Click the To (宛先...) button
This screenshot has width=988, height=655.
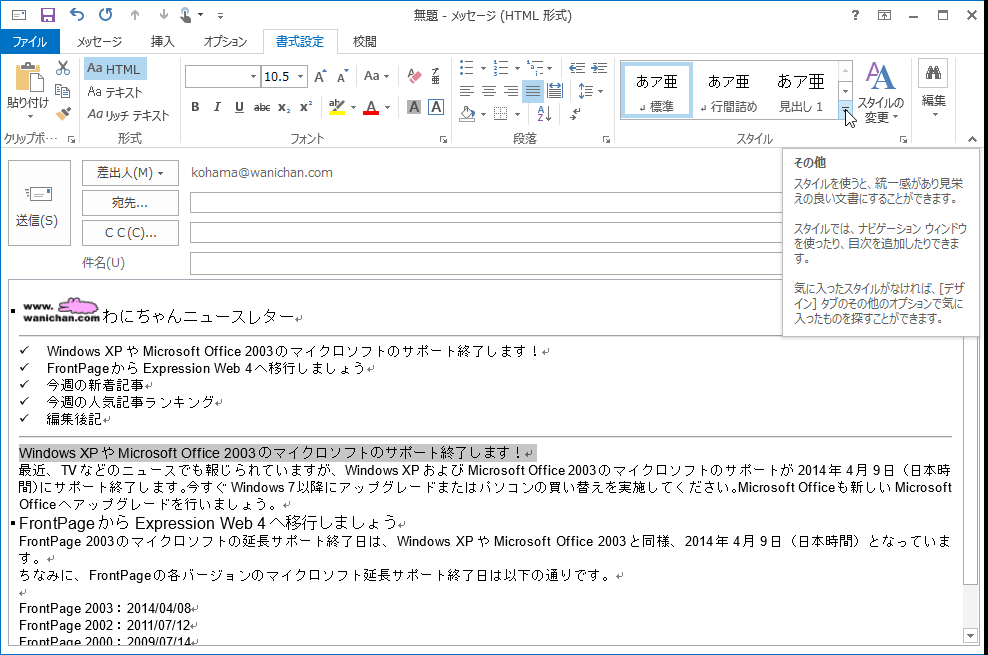pos(130,203)
